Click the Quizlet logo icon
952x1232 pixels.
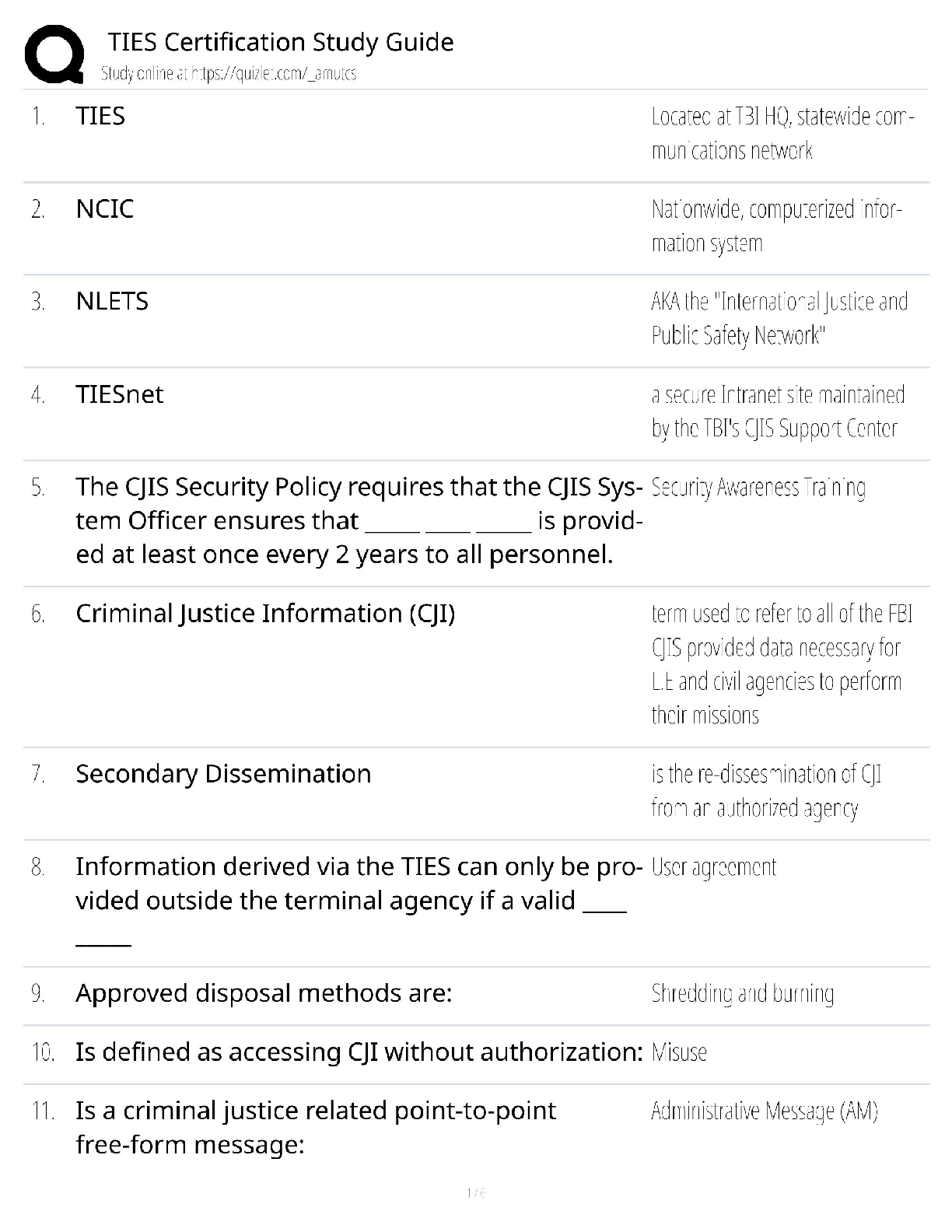tap(54, 54)
